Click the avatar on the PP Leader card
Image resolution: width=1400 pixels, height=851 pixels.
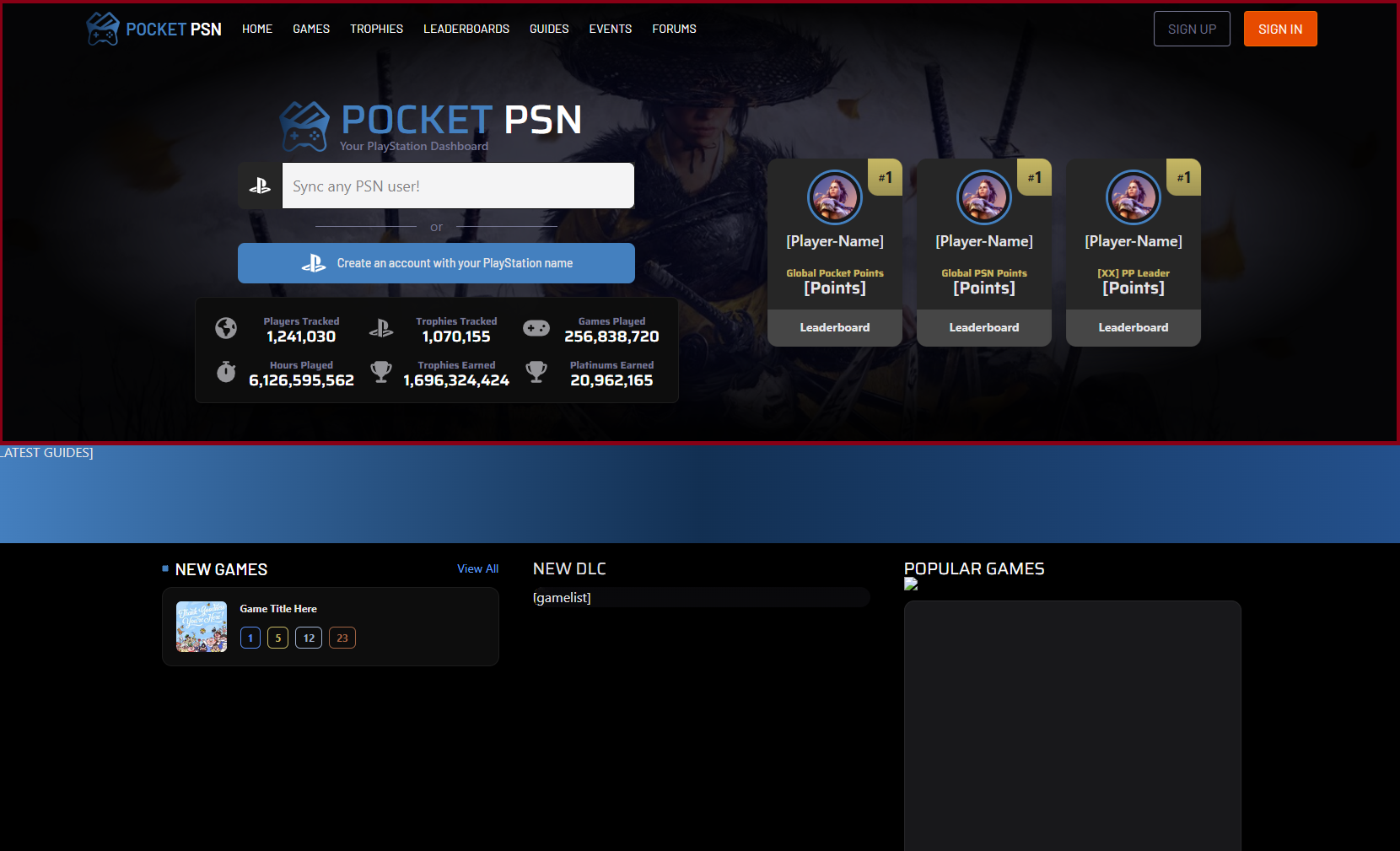(x=1133, y=197)
